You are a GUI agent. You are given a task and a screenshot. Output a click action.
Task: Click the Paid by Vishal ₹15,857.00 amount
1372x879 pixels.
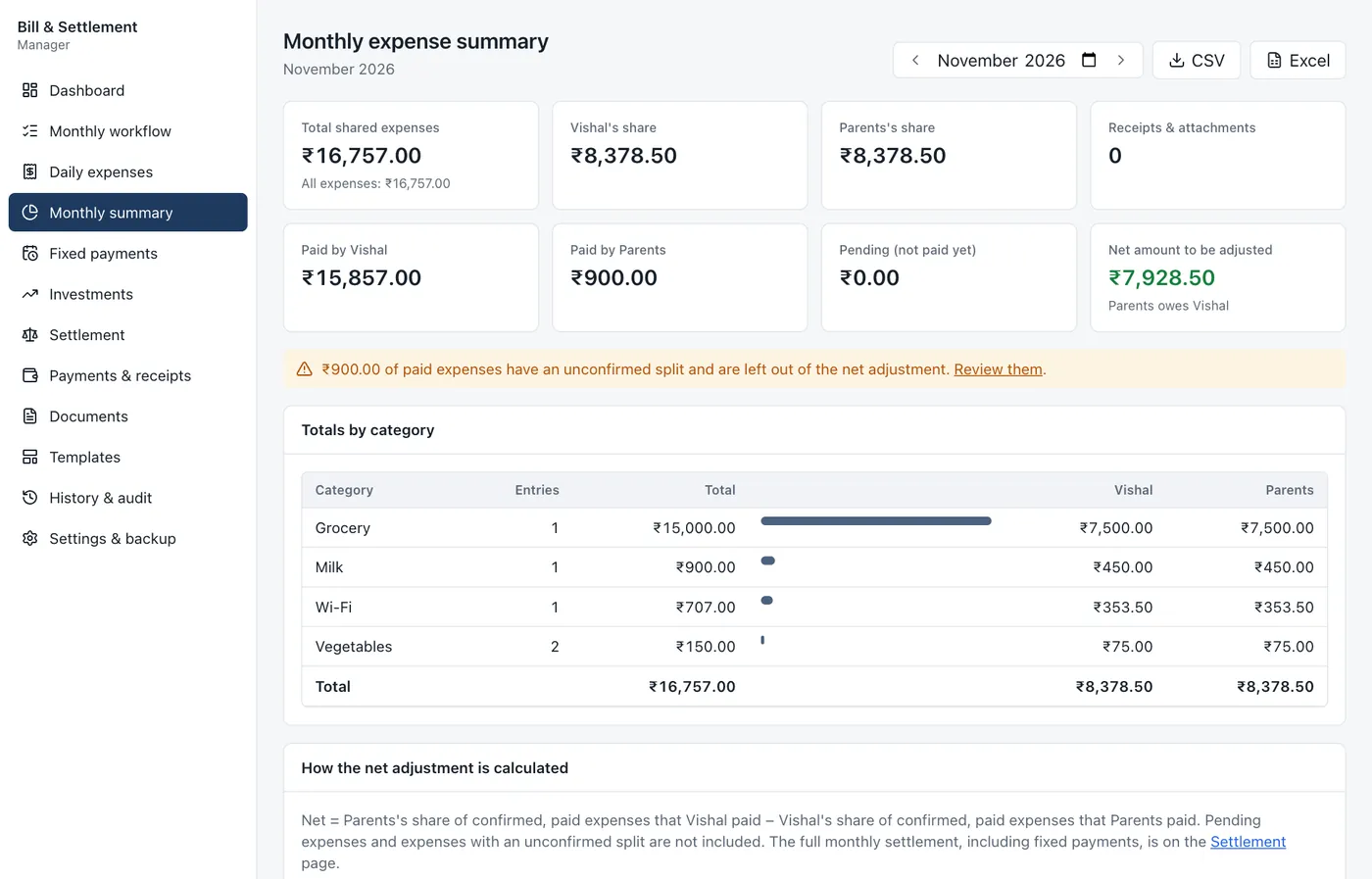362,278
